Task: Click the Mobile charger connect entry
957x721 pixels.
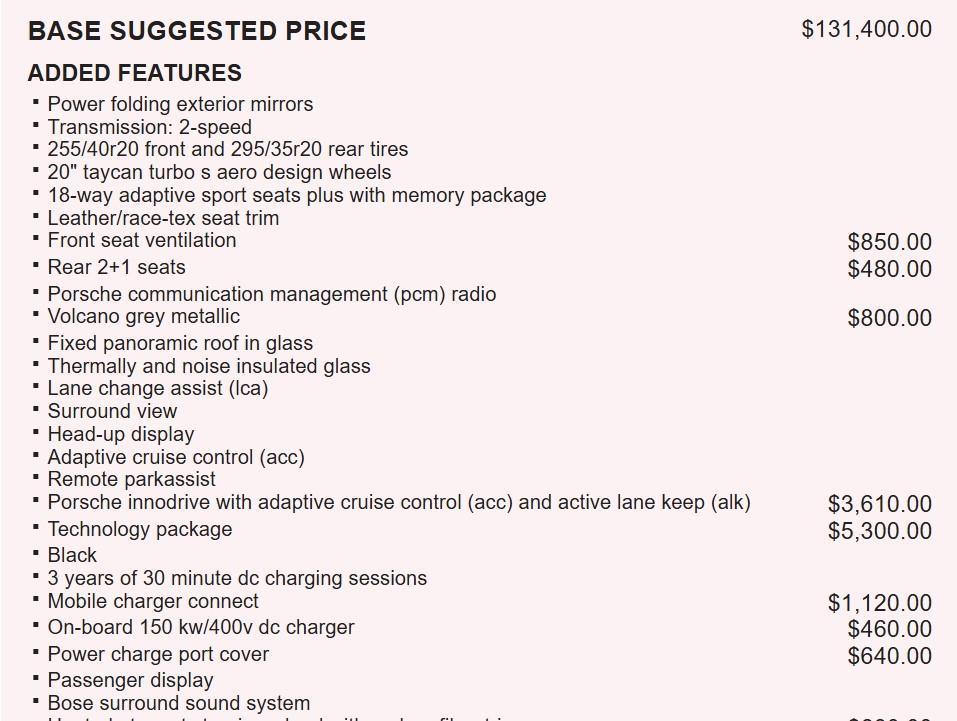Action: tap(153, 601)
